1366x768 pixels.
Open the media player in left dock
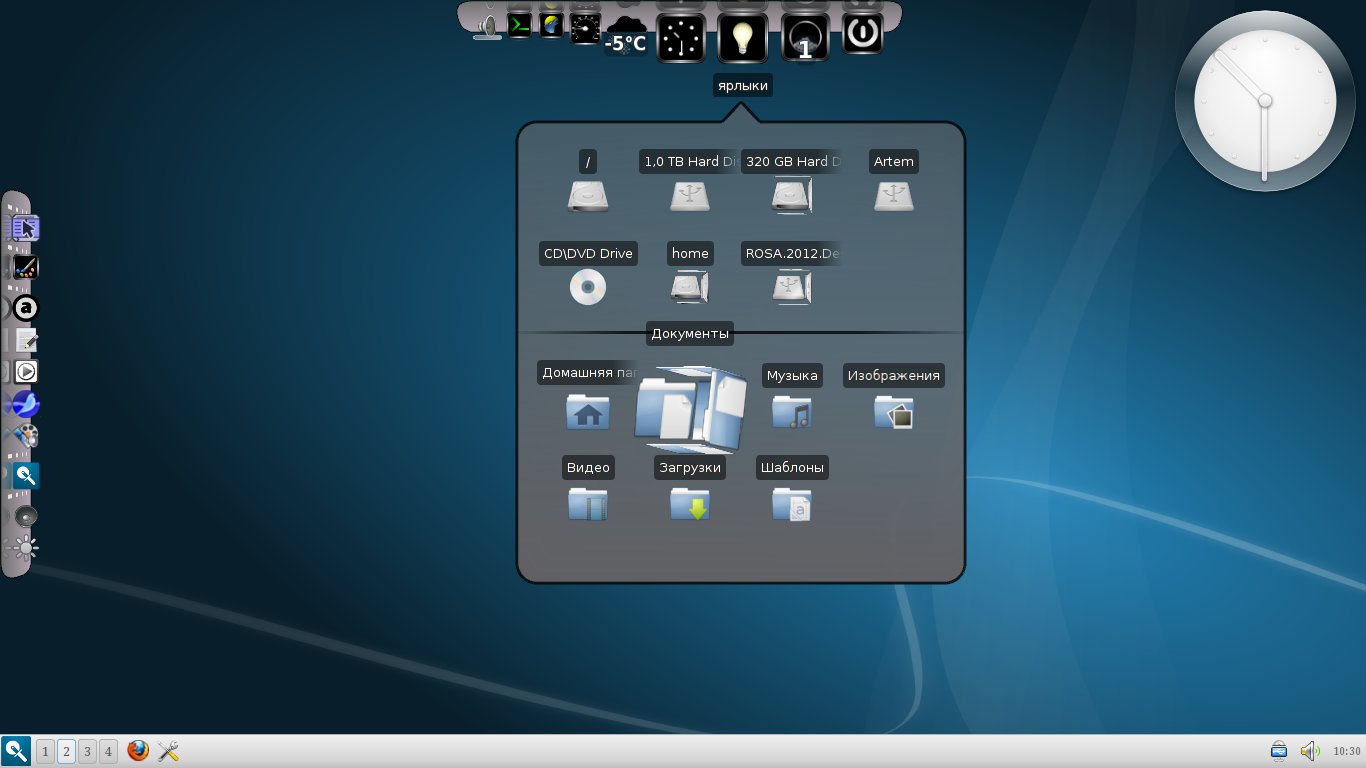(x=26, y=372)
